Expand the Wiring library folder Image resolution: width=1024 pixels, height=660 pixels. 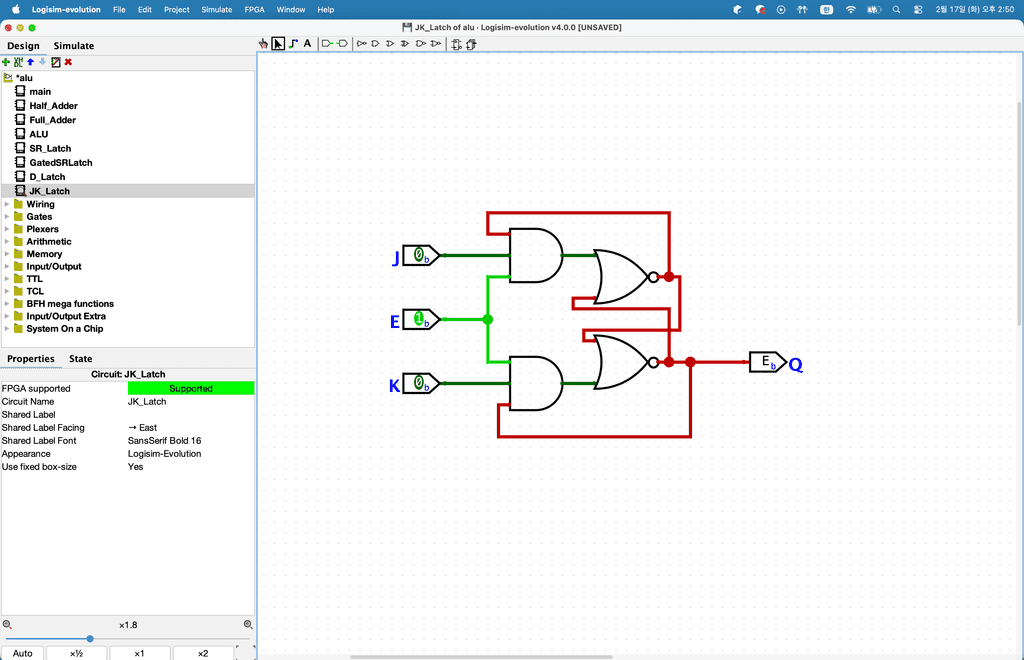[x=7, y=204]
